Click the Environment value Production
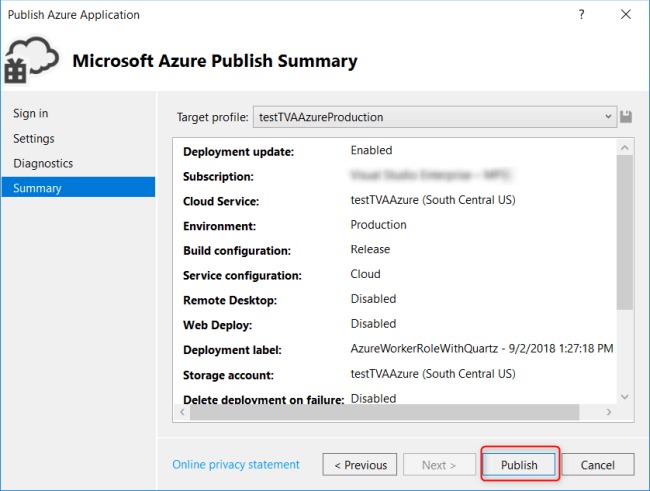650x491 pixels. click(378, 225)
